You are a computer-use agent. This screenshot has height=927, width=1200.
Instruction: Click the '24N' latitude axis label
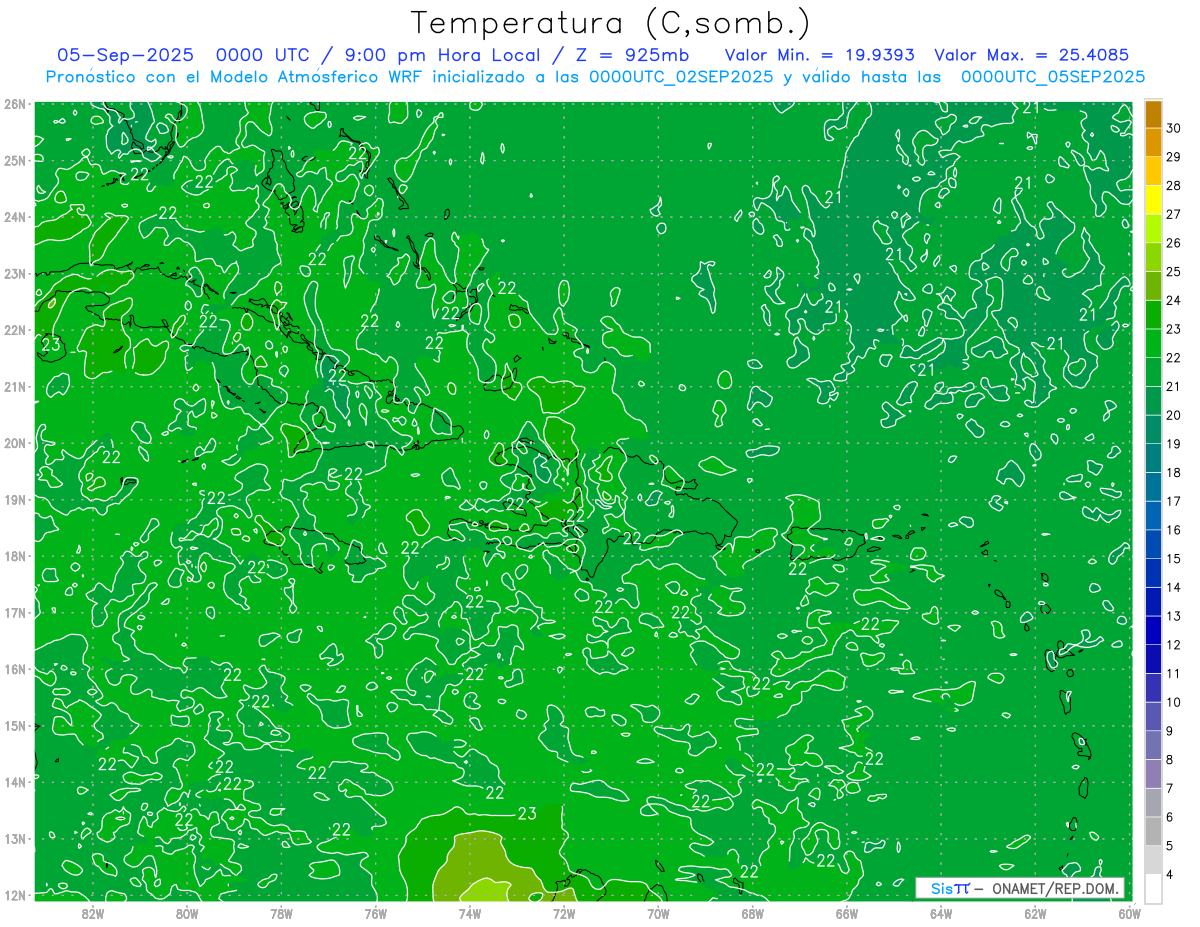[x=14, y=217]
